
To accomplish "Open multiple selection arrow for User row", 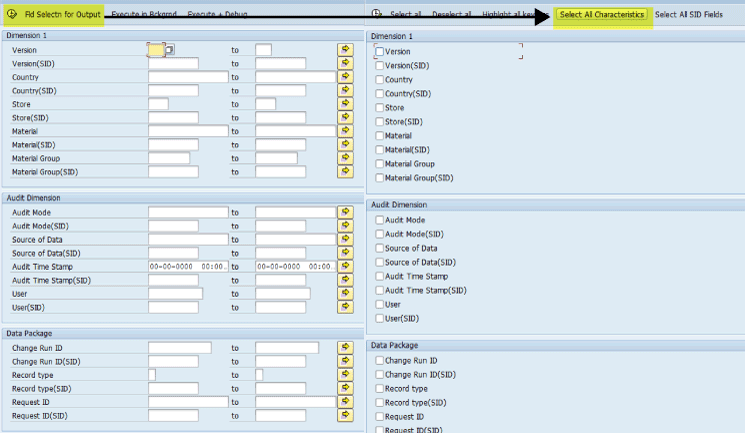I will 345,293.
